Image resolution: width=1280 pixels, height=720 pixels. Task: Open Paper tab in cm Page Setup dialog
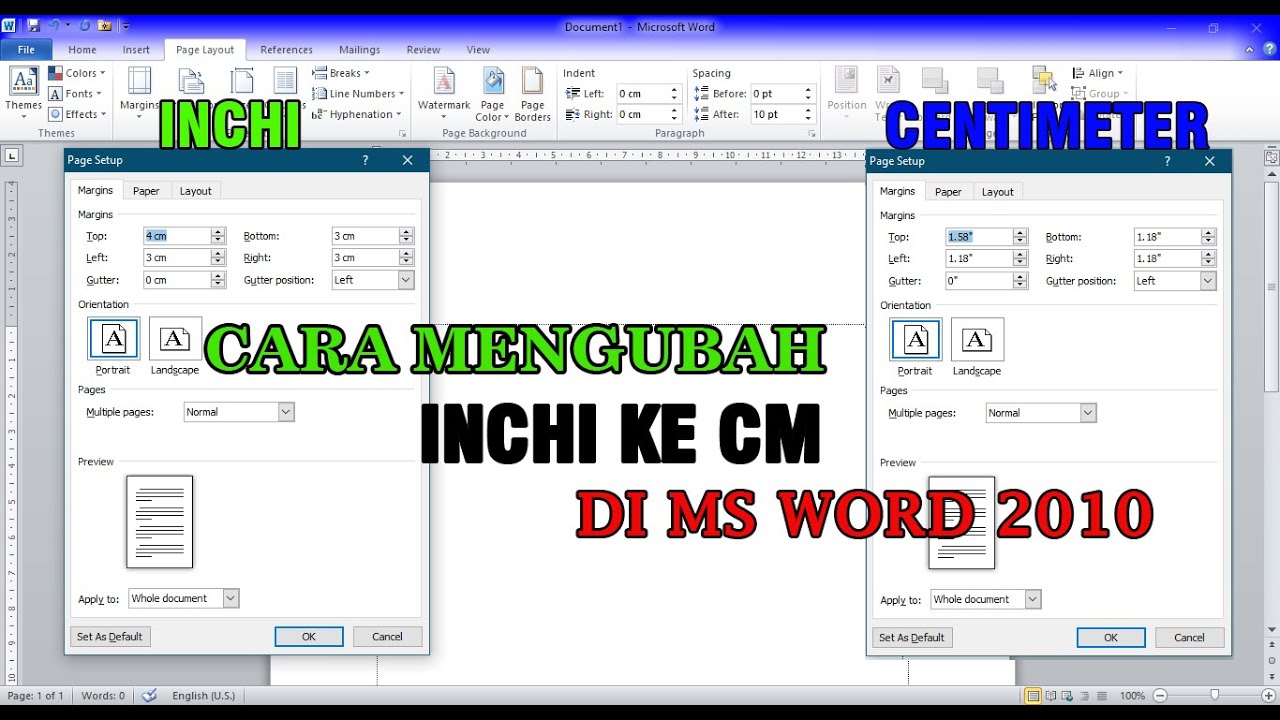(x=146, y=191)
